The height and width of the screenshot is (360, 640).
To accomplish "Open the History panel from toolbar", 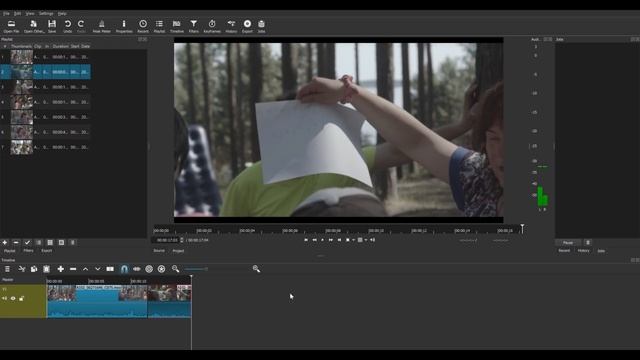I will [x=231, y=27].
